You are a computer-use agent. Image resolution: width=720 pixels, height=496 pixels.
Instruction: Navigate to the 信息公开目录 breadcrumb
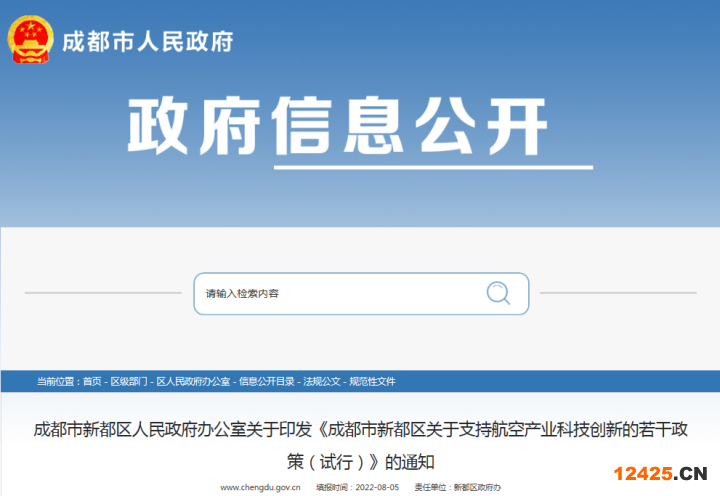[x=267, y=382]
